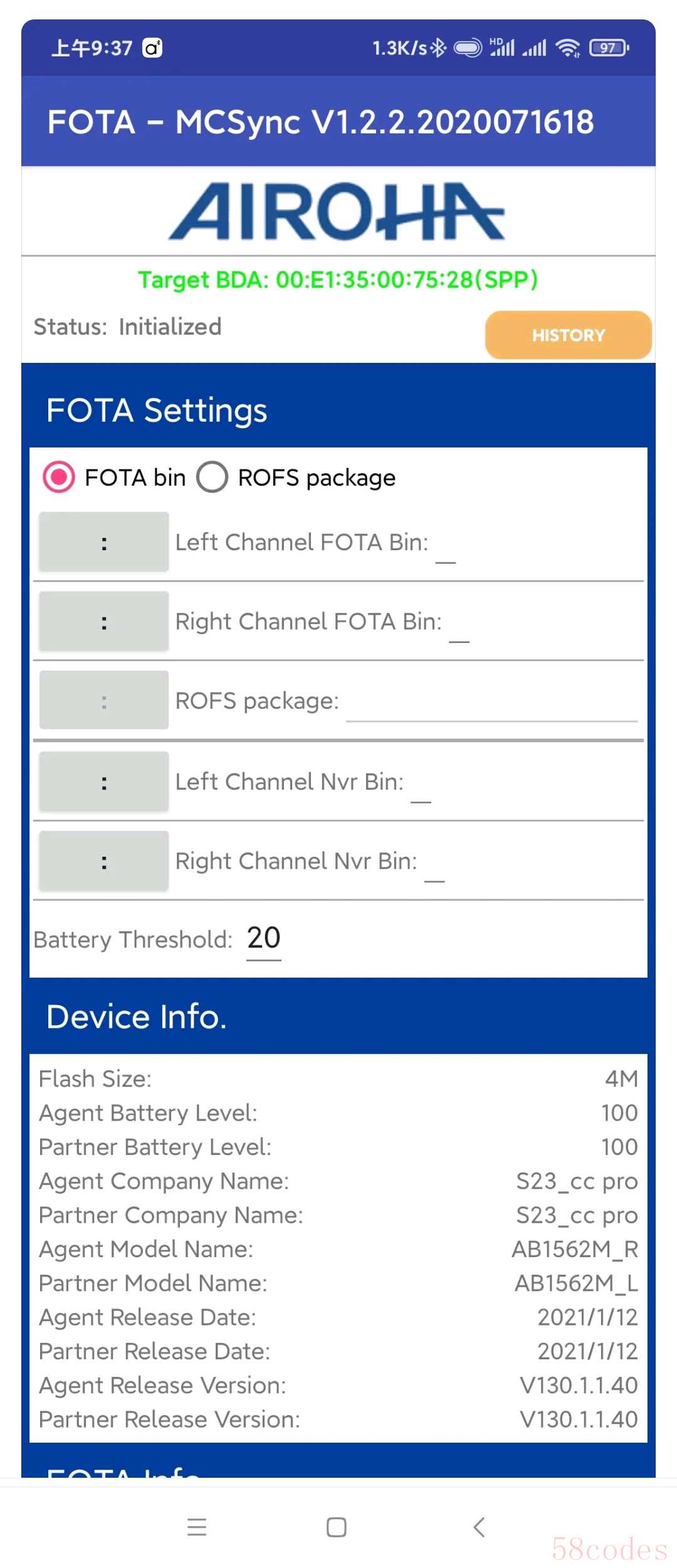677x1568 pixels.
Task: Edit the Battery Threshold value field
Action: pos(263,939)
